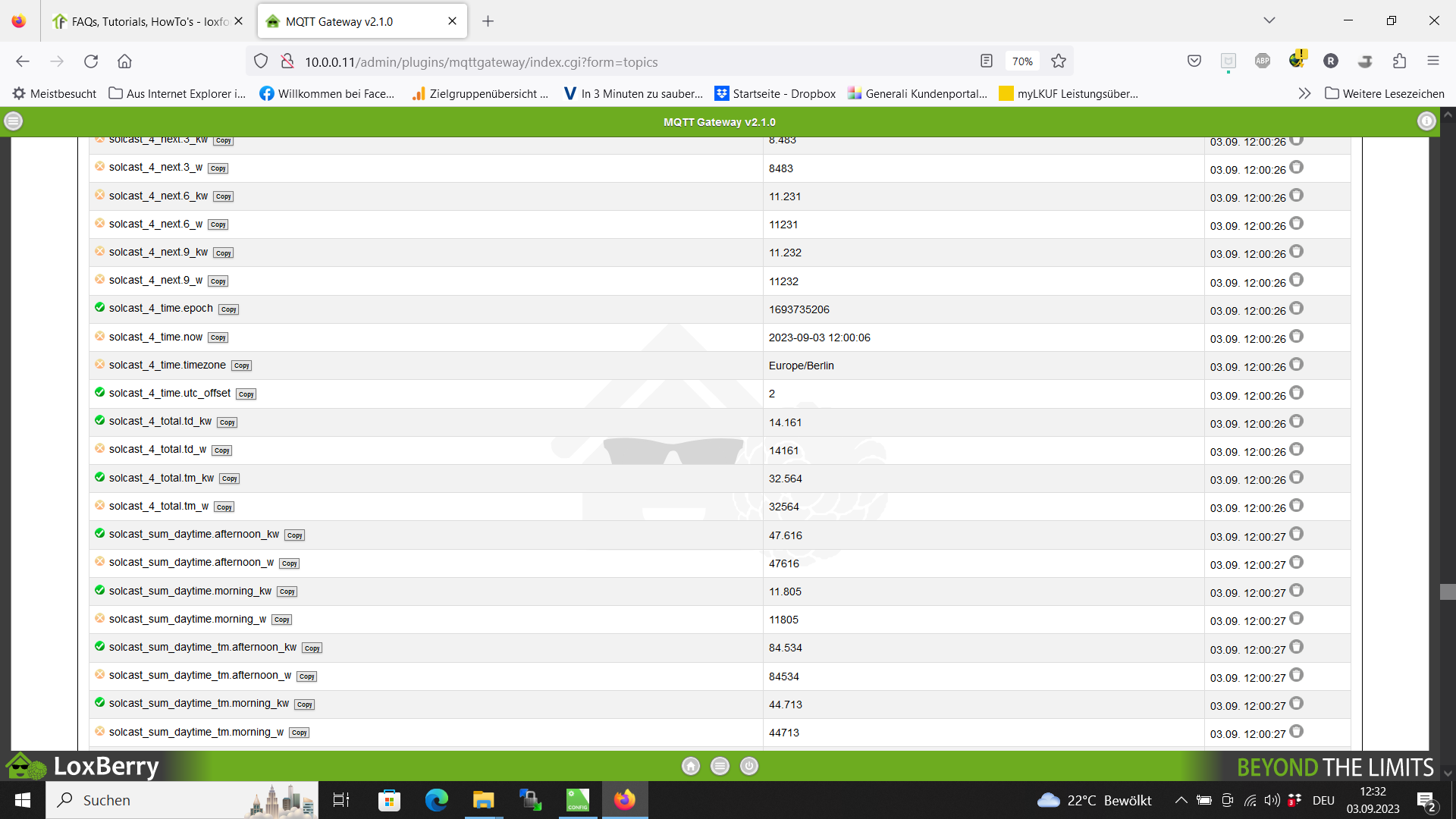The height and width of the screenshot is (819, 1456).
Task: Copy the solcast_4_time.timezone topic name
Action: pyautogui.click(x=241, y=366)
